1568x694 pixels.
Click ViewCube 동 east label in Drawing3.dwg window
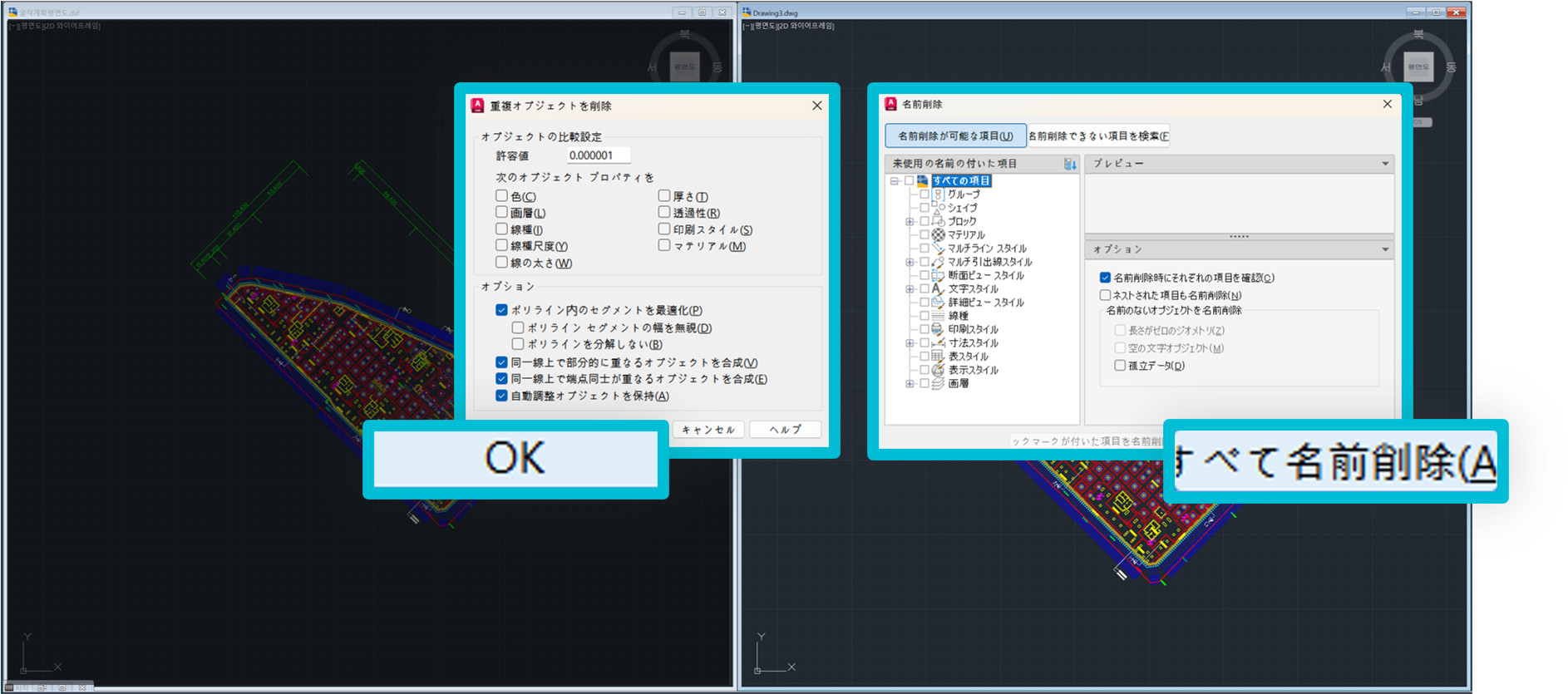pos(1451,67)
